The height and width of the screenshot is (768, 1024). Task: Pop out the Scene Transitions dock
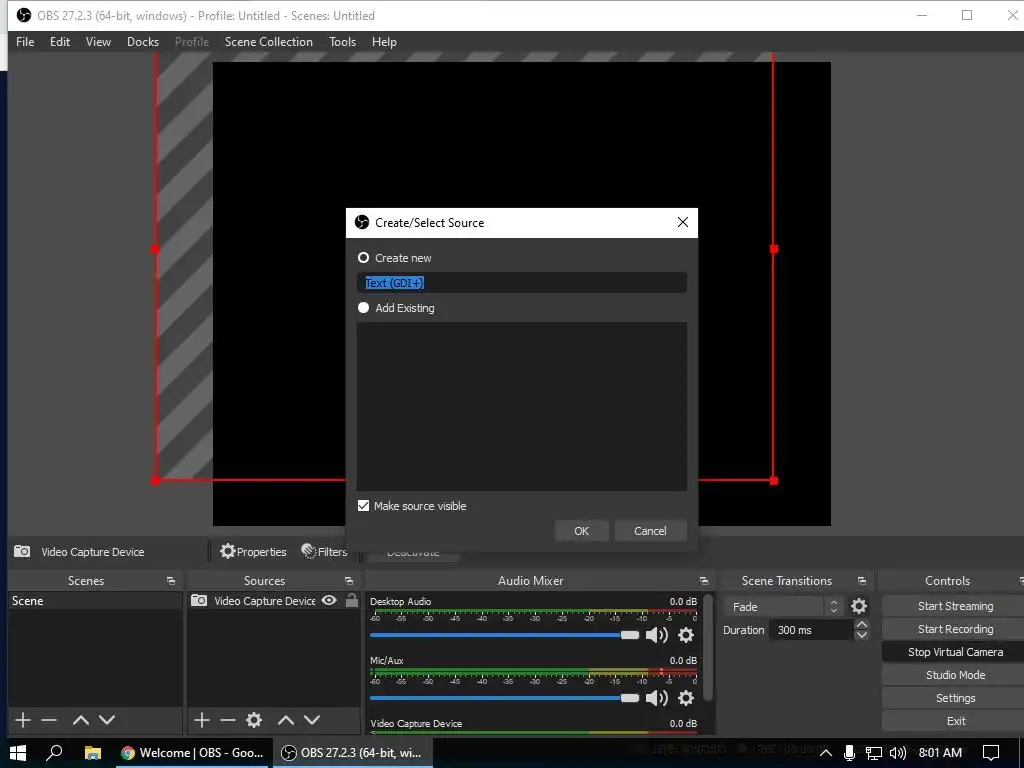[861, 581]
